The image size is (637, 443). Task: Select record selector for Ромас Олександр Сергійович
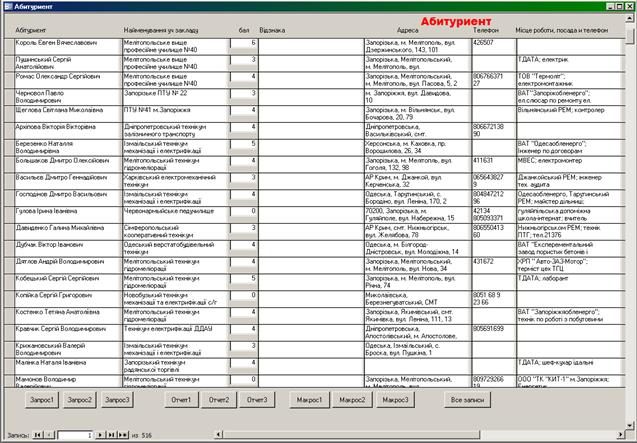pos(9,80)
